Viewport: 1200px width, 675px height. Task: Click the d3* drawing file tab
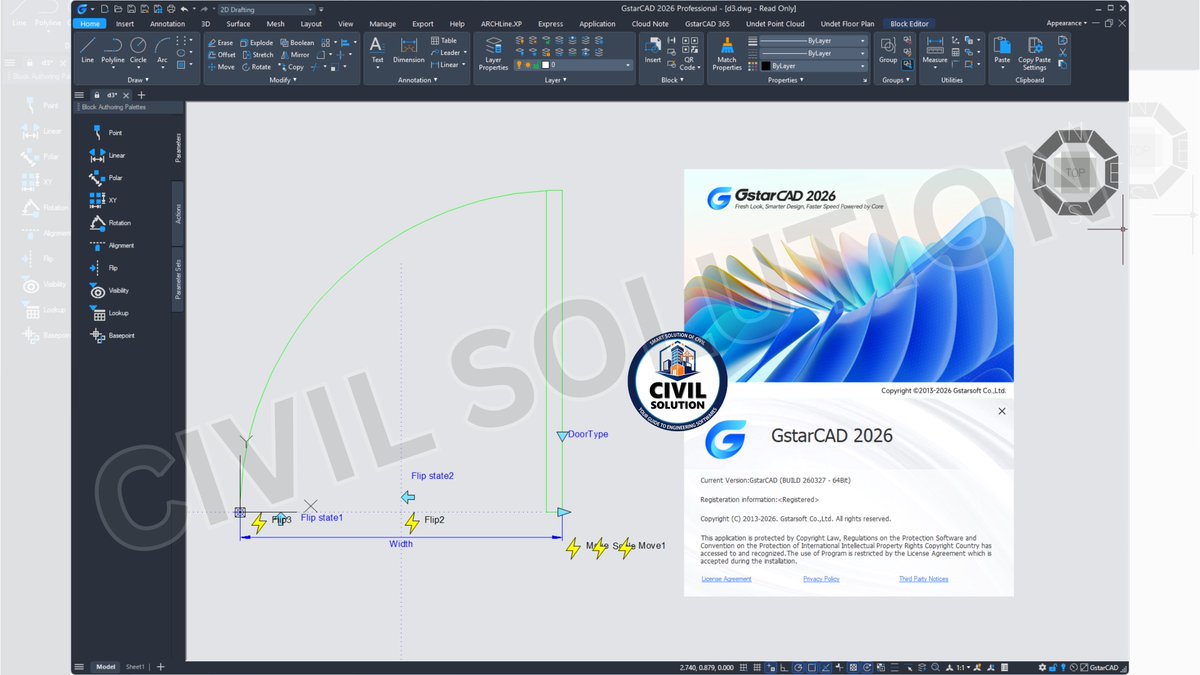(x=112, y=94)
